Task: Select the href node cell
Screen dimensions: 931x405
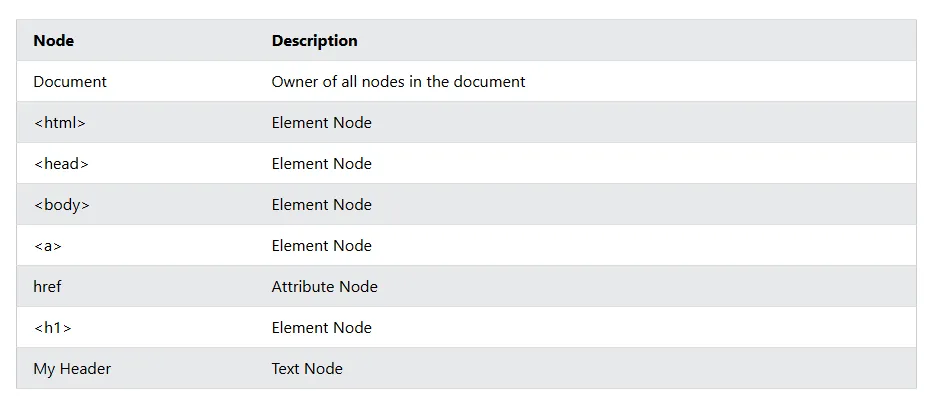Action: tap(47, 287)
